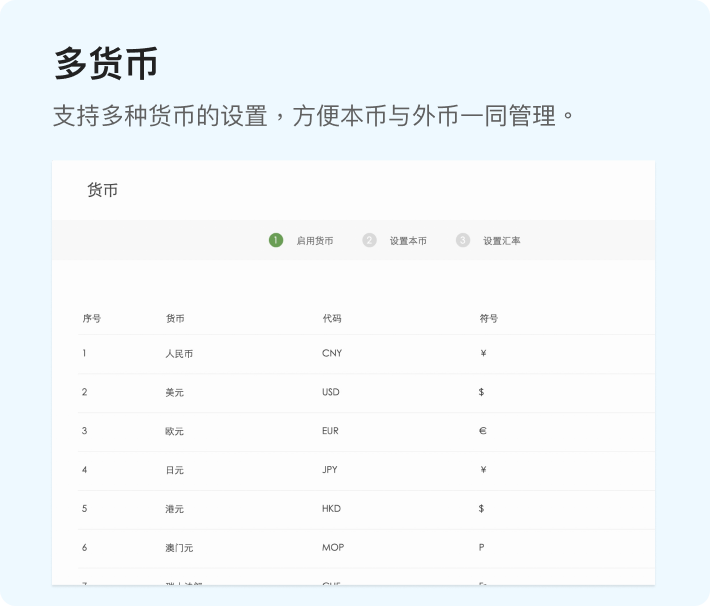Click the € symbol in EUR row
The image size is (710, 606).
483,431
